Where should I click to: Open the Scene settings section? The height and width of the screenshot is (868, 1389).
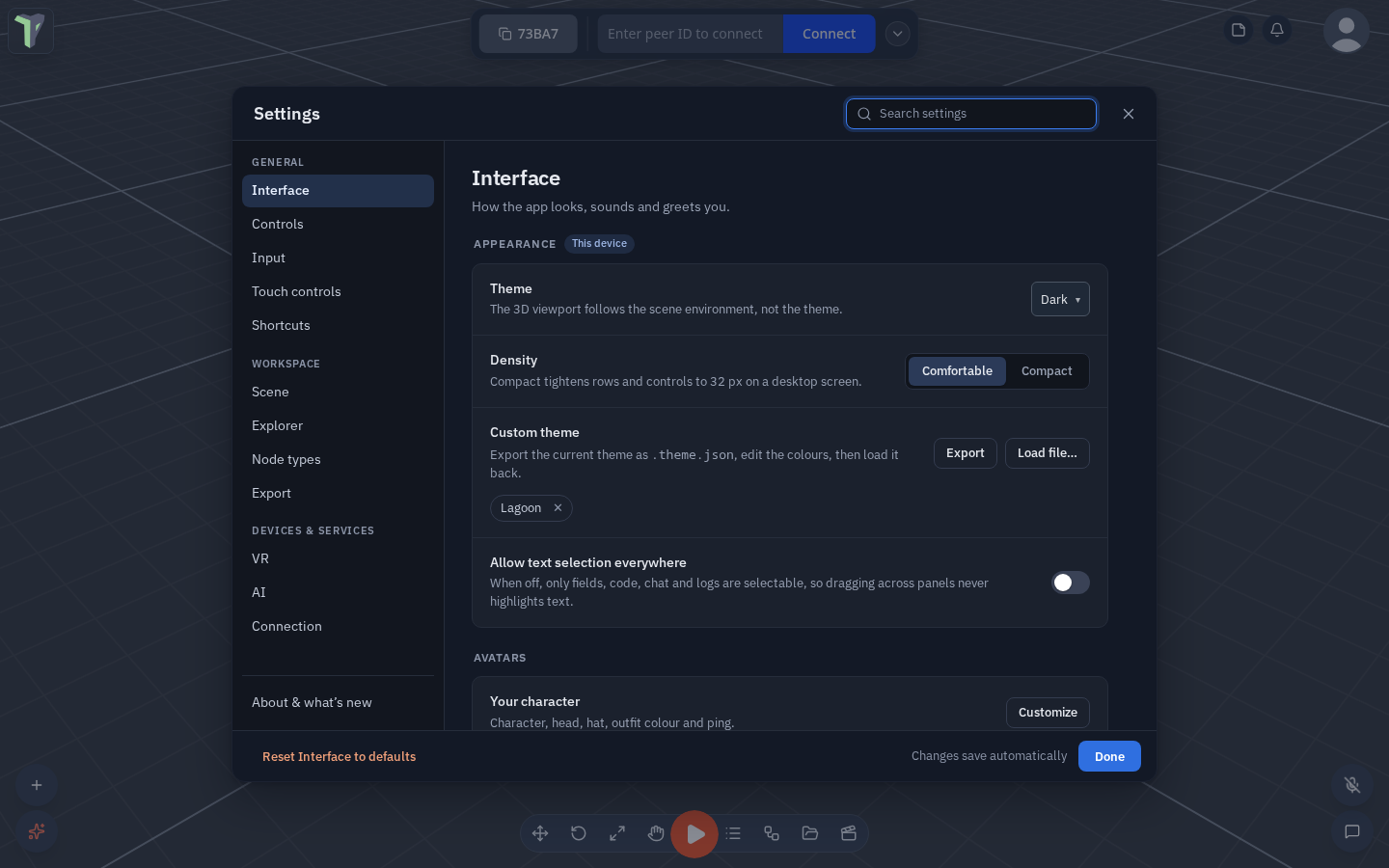click(338, 393)
